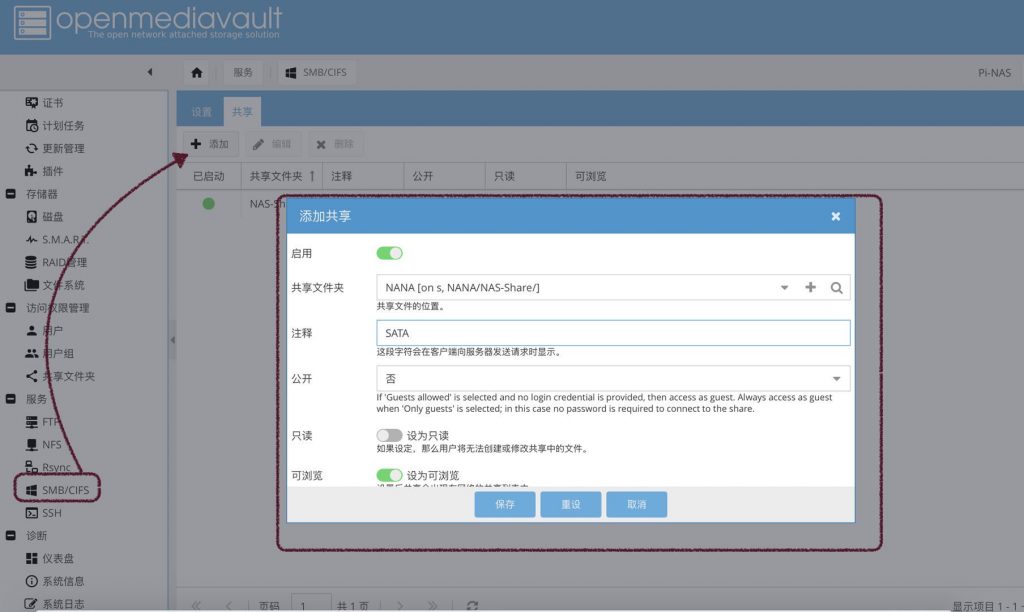Open 更新管理 update management
The image size is (1024, 612).
55,148
